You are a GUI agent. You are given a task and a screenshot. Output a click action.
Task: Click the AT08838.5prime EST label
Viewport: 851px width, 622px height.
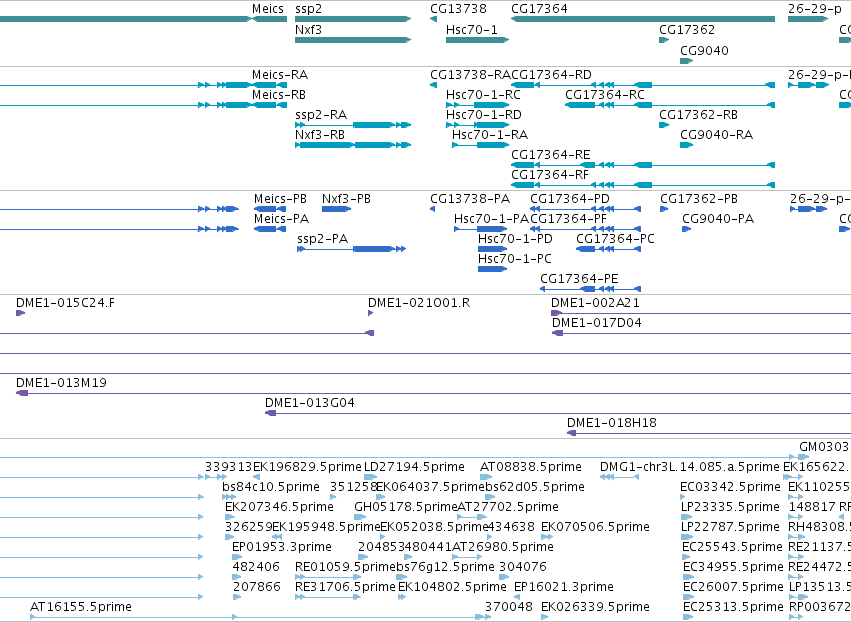531,467
